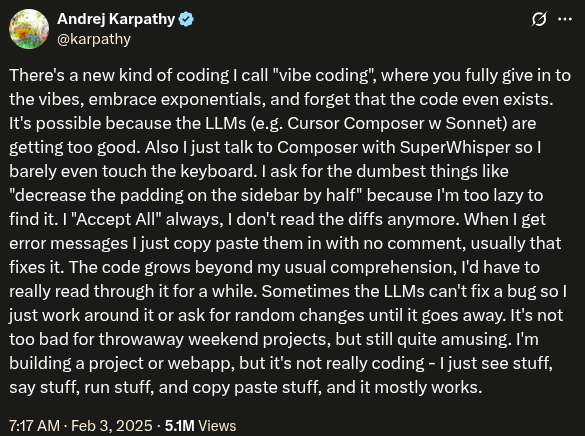Select the Feb 3, 2025 date
The image size is (585, 436).
click(x=112, y=426)
